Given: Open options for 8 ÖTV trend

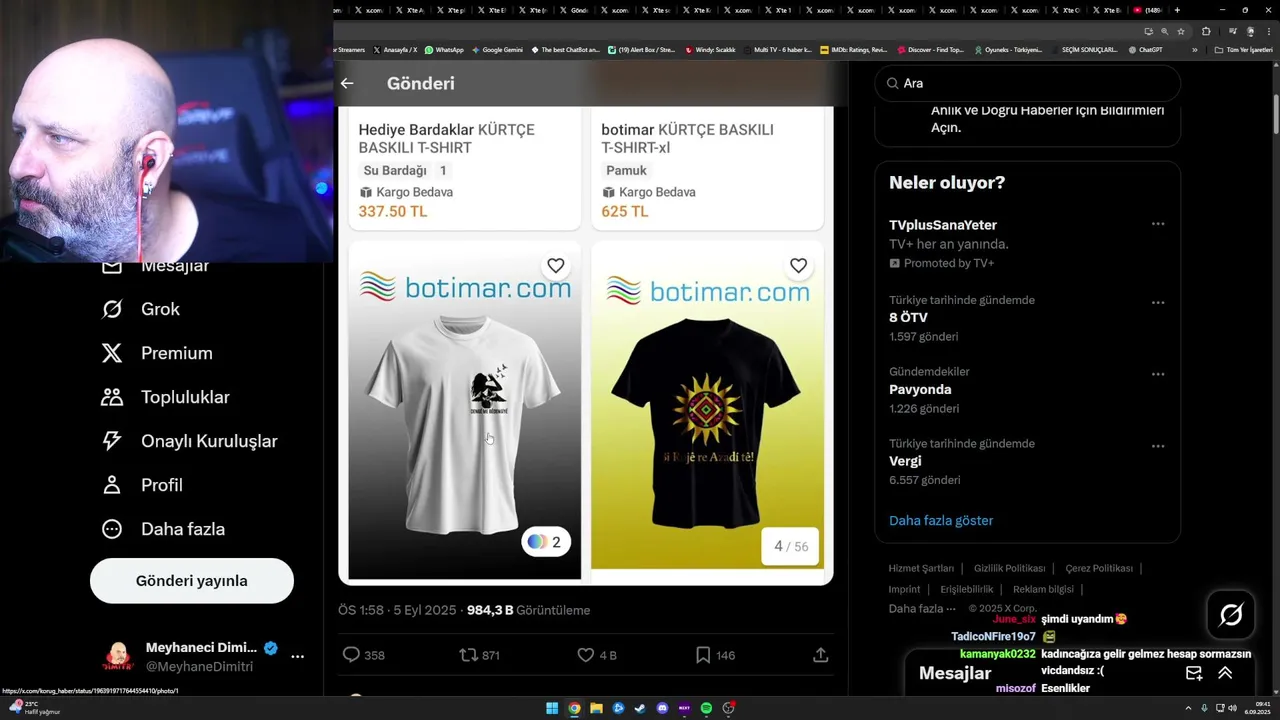Looking at the screenshot, I should (1158, 302).
